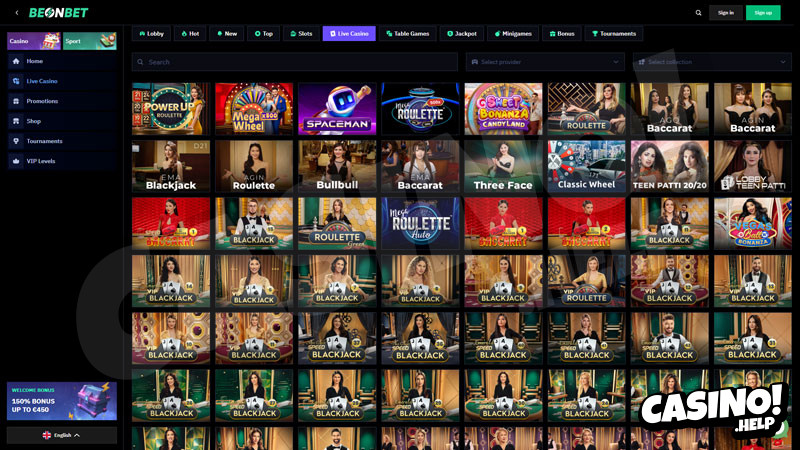Image resolution: width=800 pixels, height=450 pixels.
Task: Click the back arrow next to the BeOnBet logo
Action: 17,13
